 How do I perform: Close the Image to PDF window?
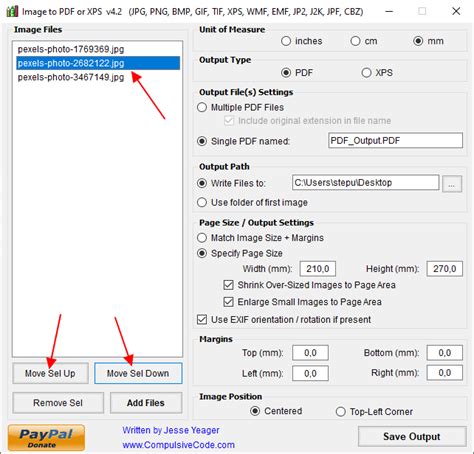click(x=456, y=11)
